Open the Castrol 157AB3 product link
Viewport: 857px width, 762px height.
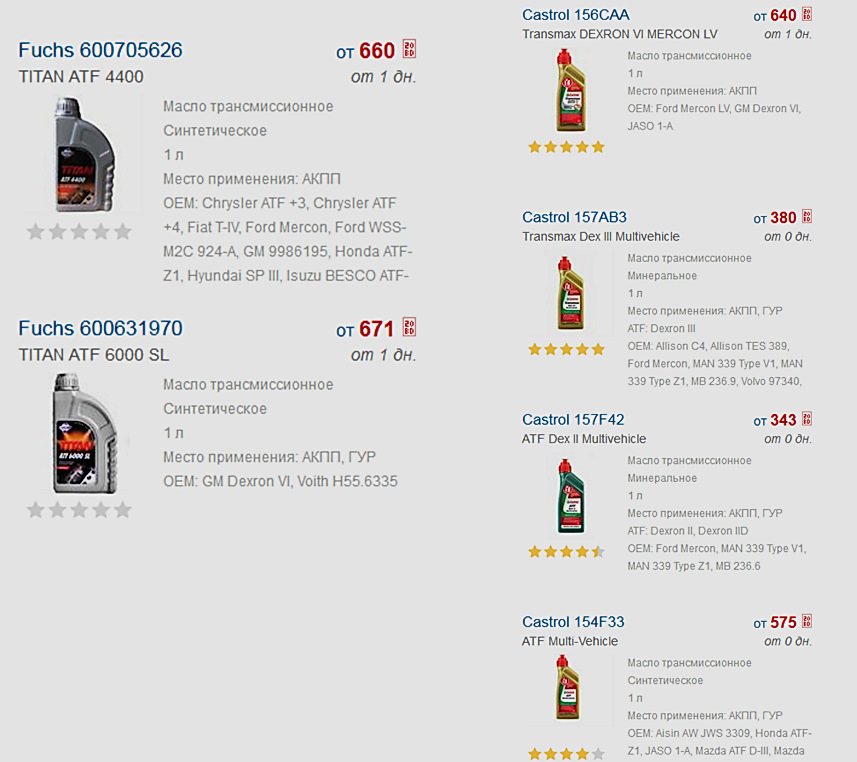pos(574,217)
